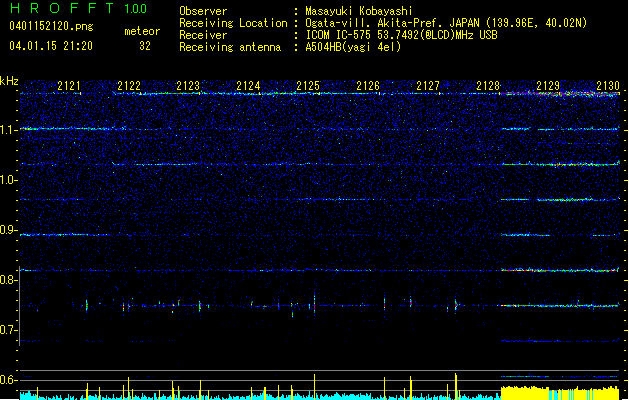
Task: Select the filename 0401152120.png
Action: point(51,27)
